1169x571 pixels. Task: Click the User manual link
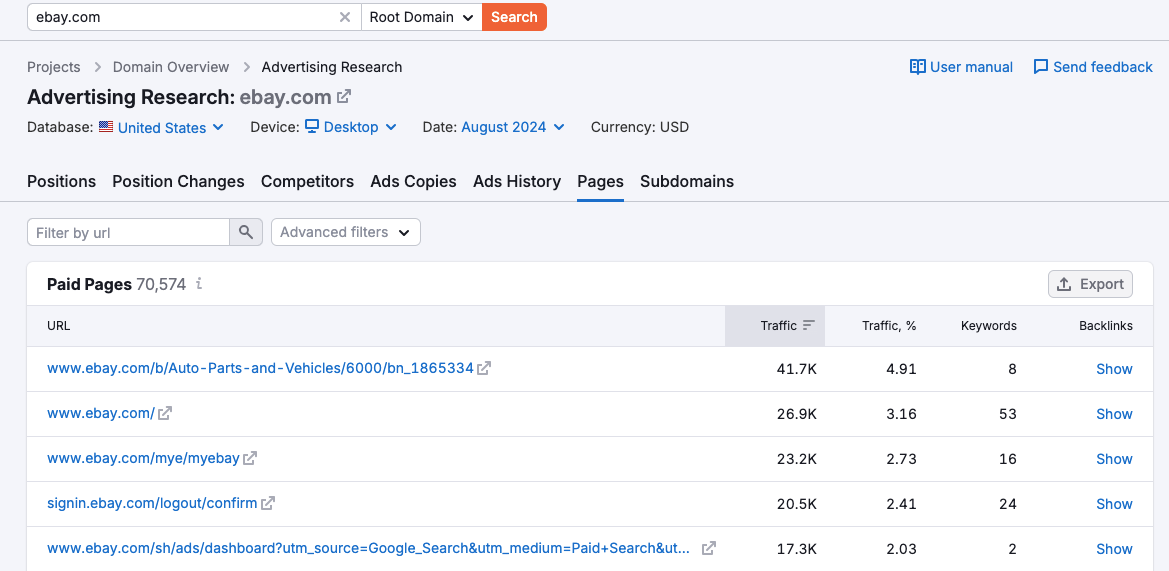click(961, 67)
